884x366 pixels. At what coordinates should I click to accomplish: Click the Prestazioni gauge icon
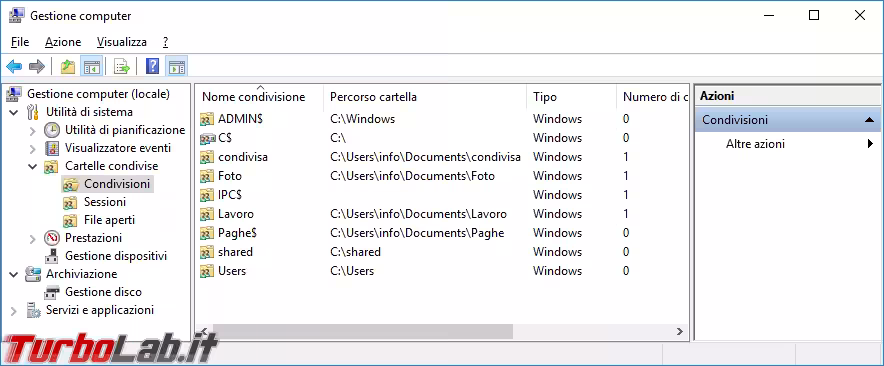(x=52, y=238)
